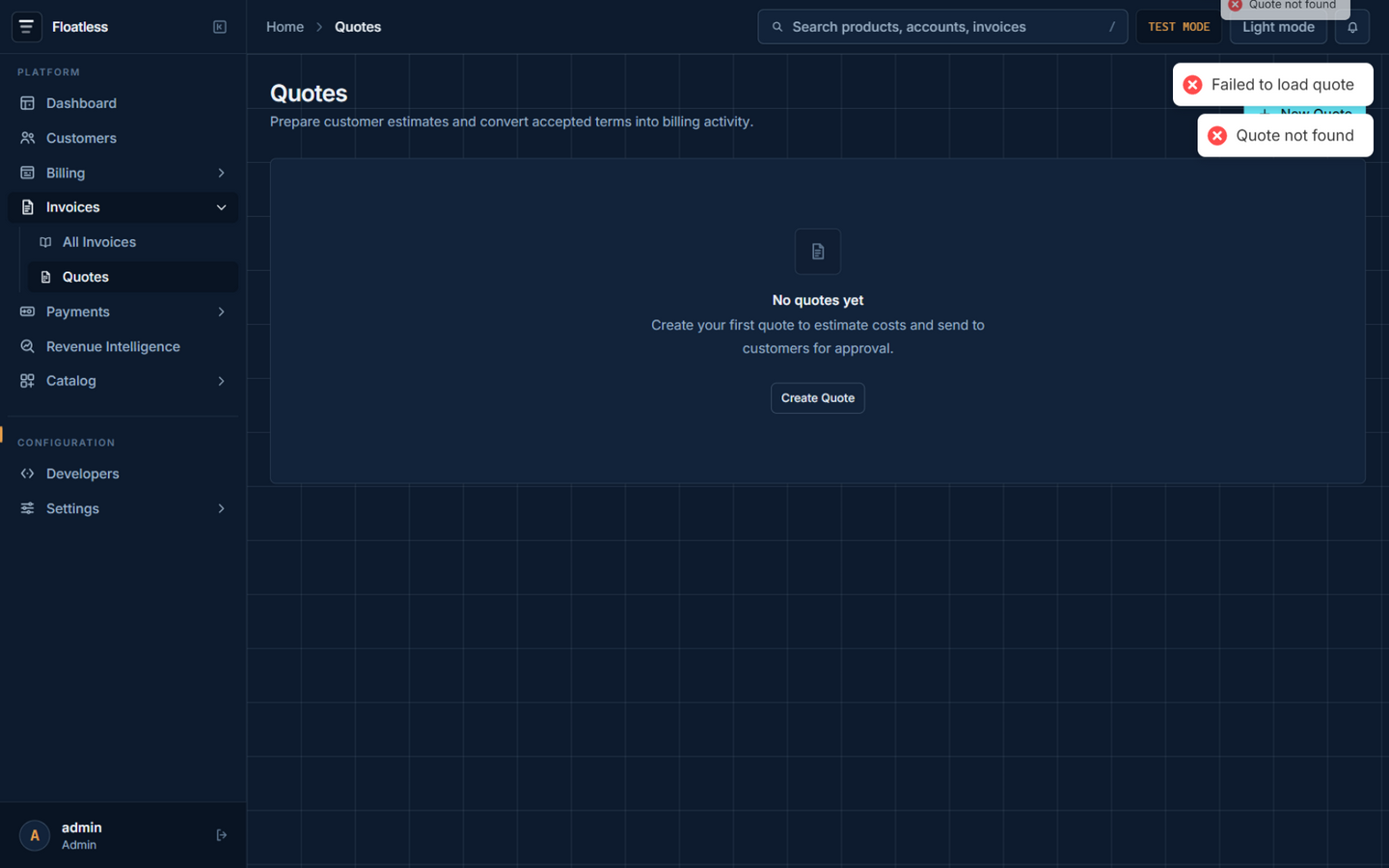Click the Revenue Intelligence search icon
1389x868 pixels.
click(x=27, y=346)
